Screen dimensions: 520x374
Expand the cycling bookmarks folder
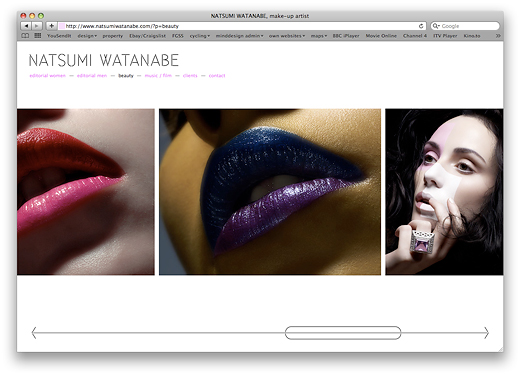(200, 36)
